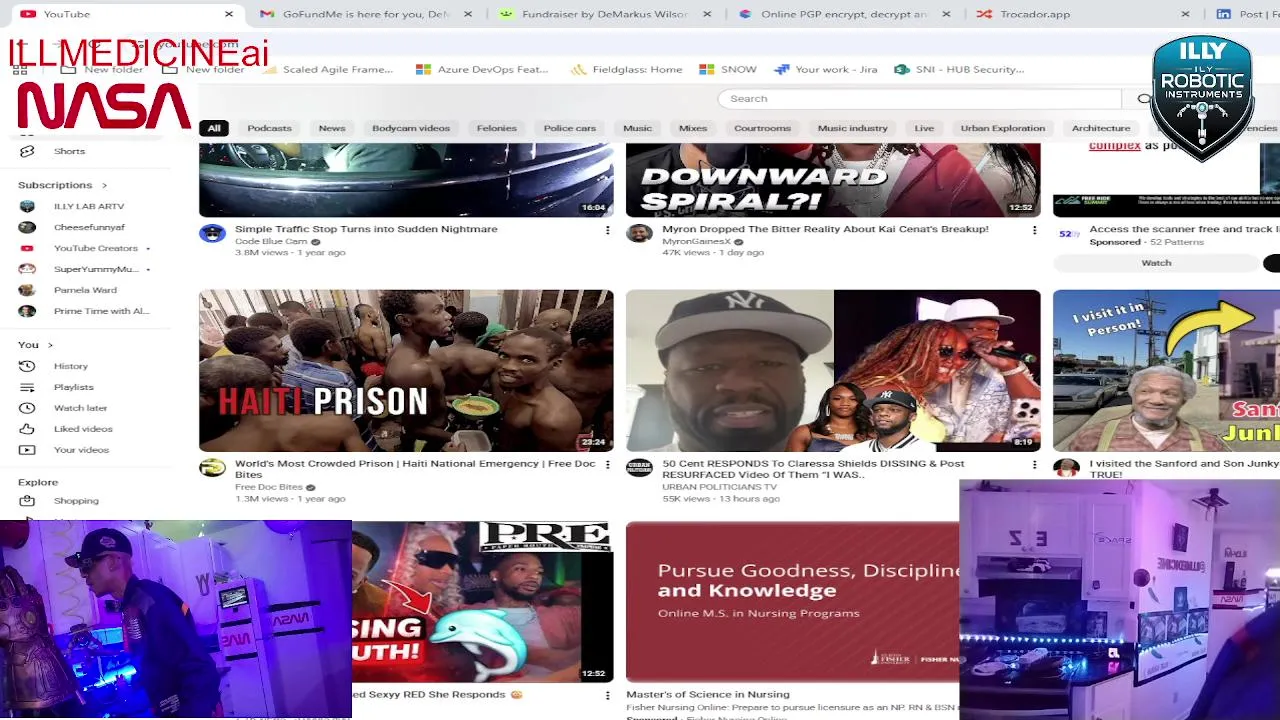Focus the YouTube Search field
This screenshot has height=720, width=1280.
[x=920, y=99]
